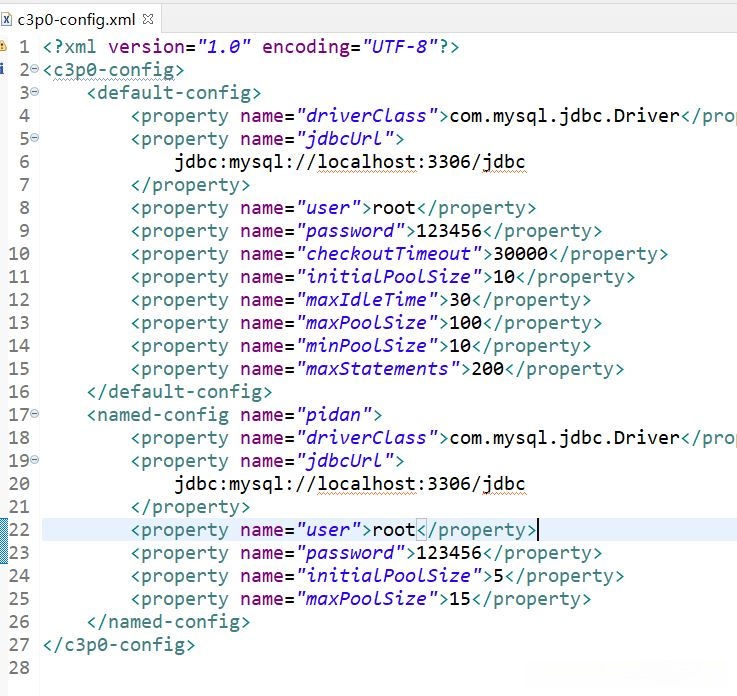This screenshot has width=737, height=696.
Task: Collapse the default-config element at line 3
Action: point(35,92)
